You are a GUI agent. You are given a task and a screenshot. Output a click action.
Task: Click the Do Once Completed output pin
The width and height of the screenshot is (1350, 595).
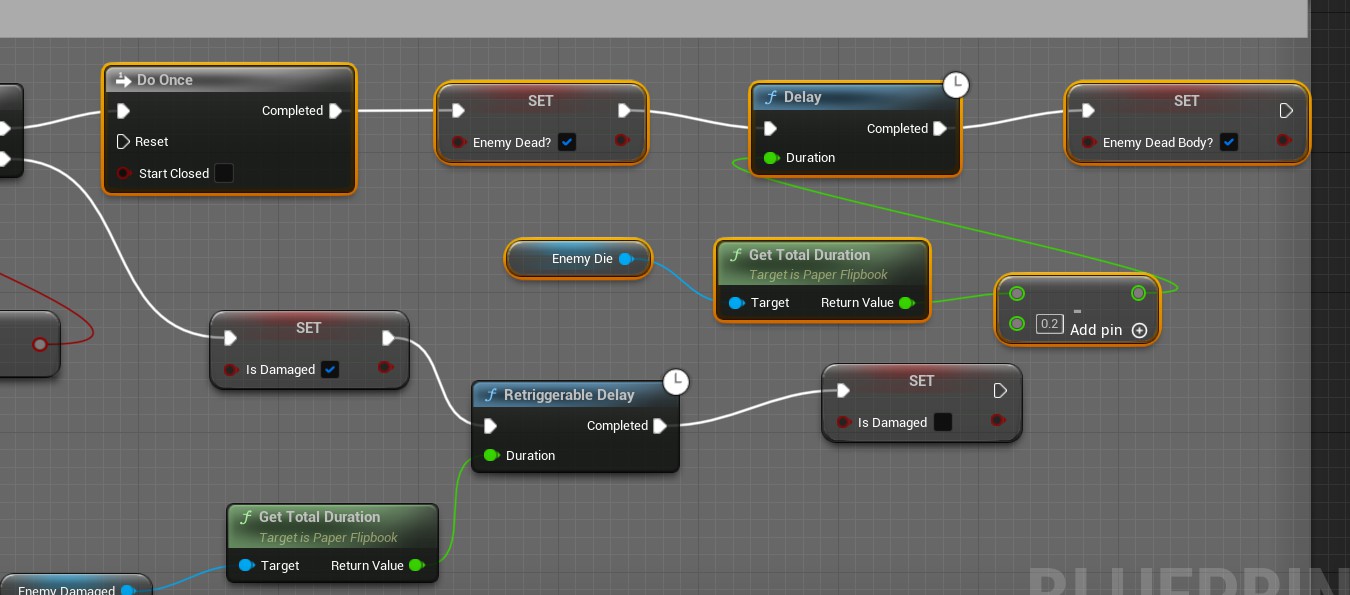coord(335,111)
